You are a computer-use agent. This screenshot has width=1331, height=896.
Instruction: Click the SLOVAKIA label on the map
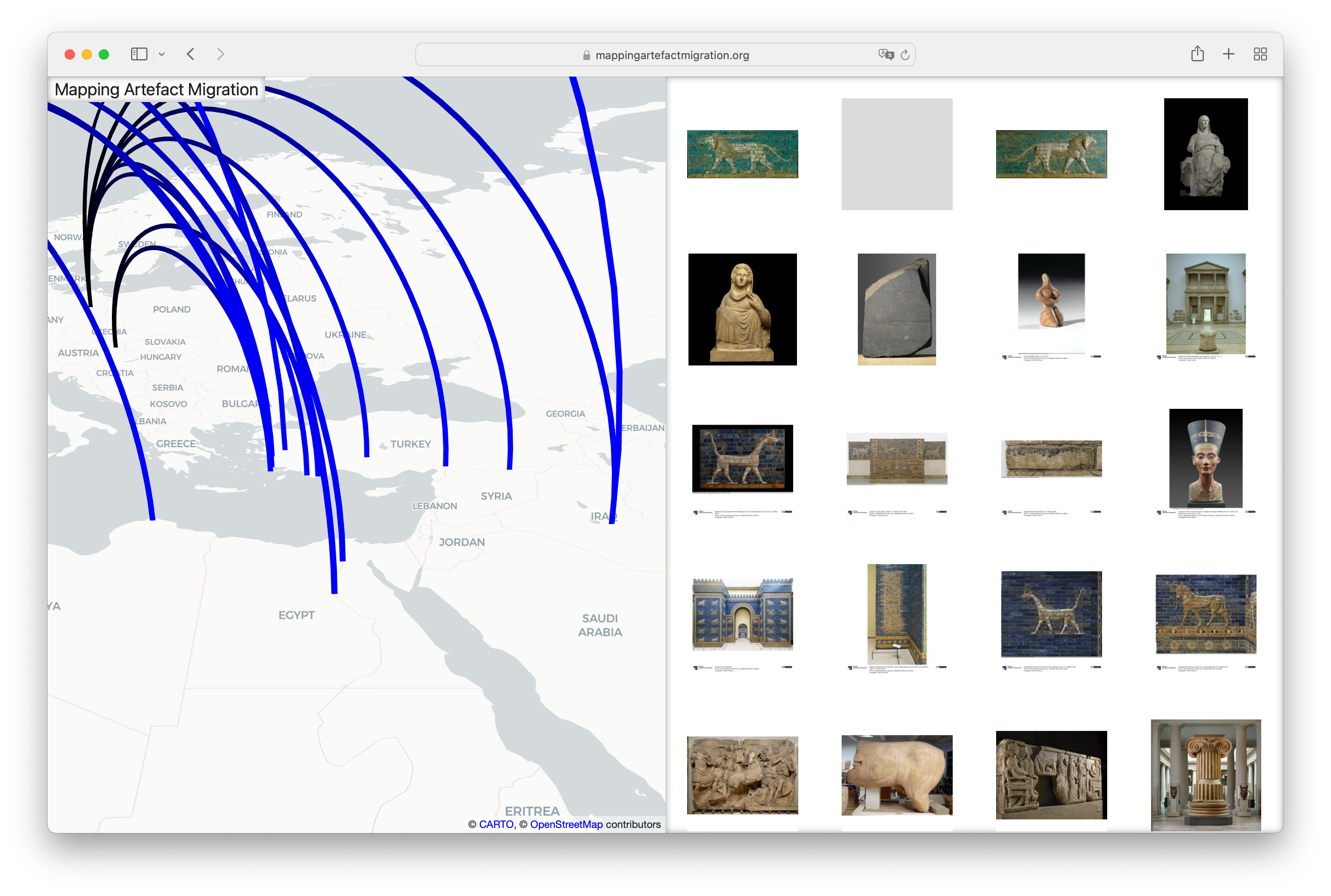pos(165,342)
